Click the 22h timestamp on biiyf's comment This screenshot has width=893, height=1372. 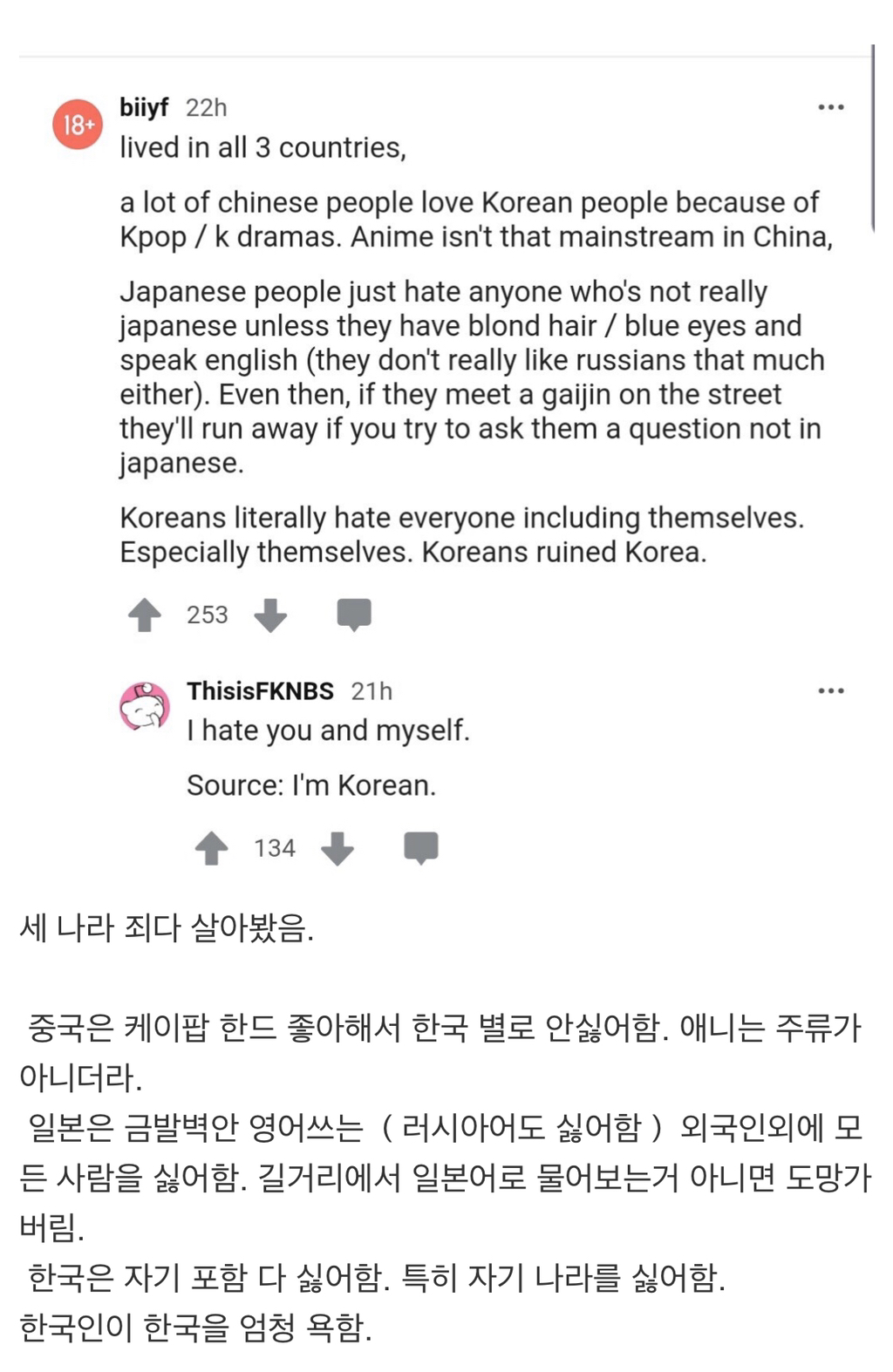204,106
